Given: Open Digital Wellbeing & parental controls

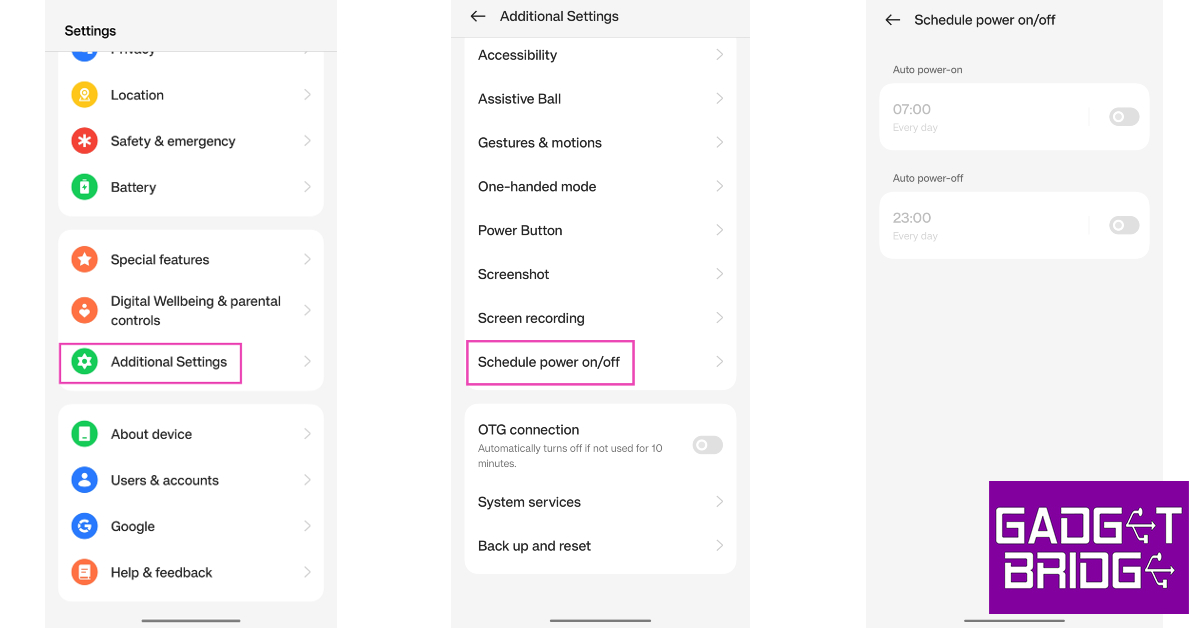Looking at the screenshot, I should [x=196, y=310].
